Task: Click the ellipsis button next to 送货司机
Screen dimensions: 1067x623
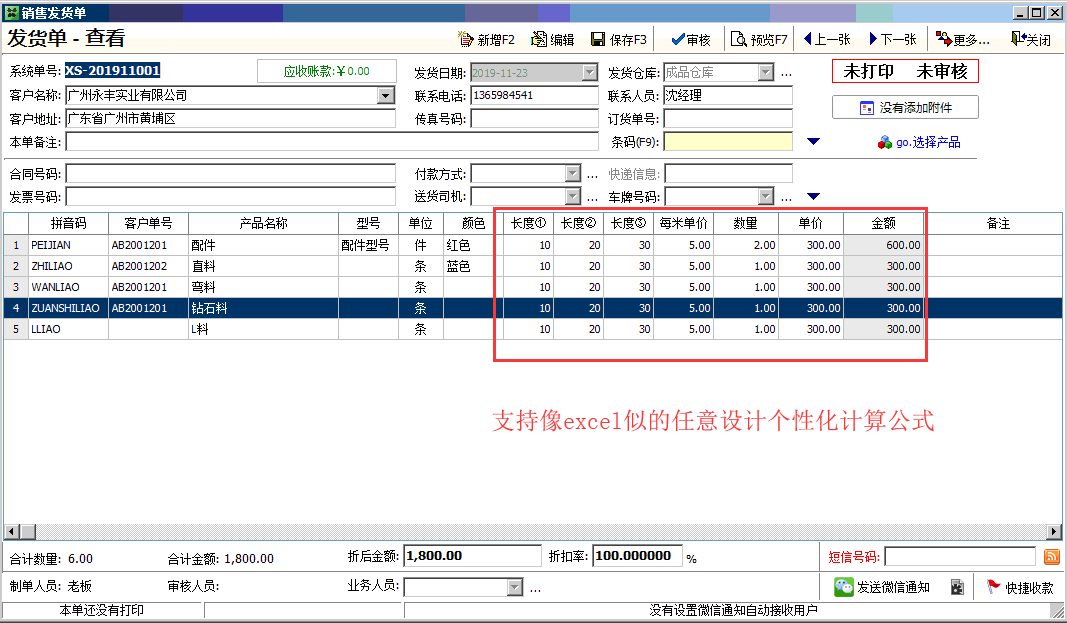Action: pyautogui.click(x=592, y=198)
